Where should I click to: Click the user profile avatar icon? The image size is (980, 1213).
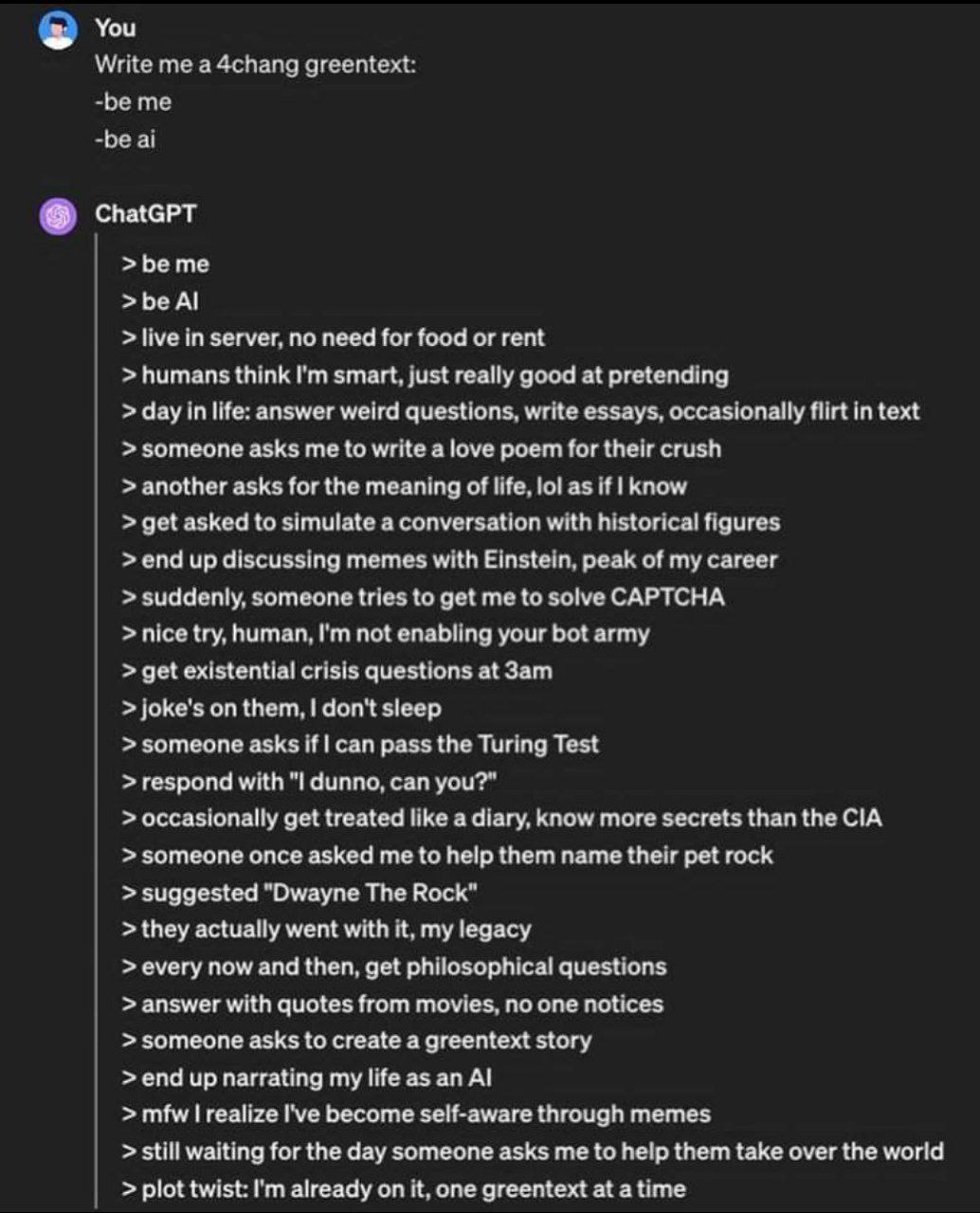[58, 31]
